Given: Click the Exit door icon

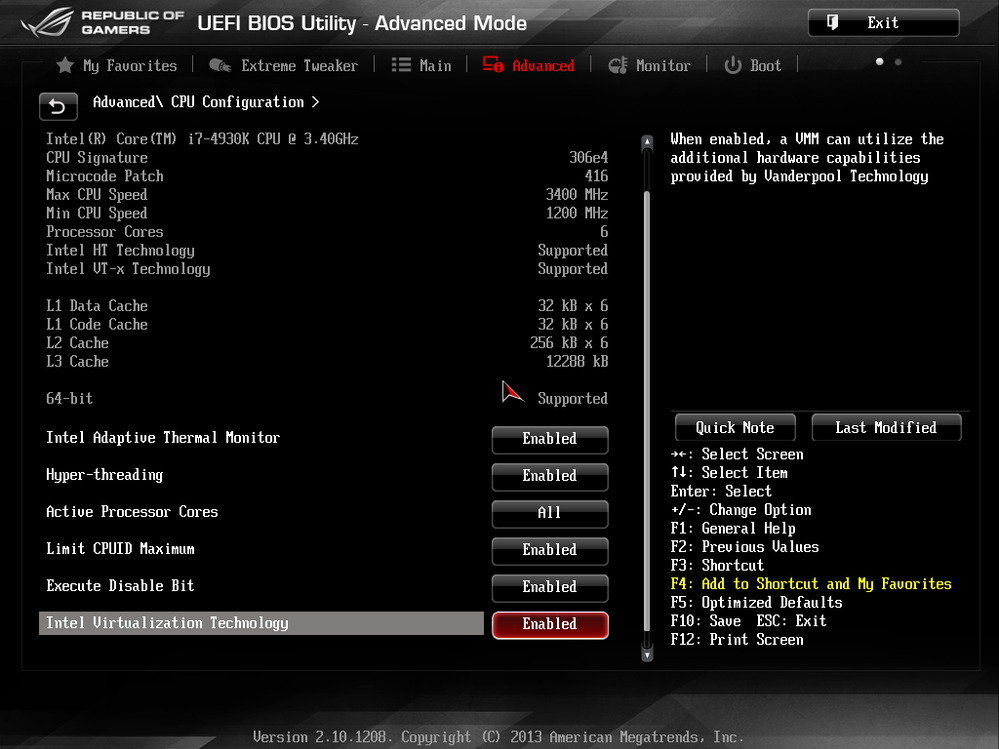Looking at the screenshot, I should (833, 23).
